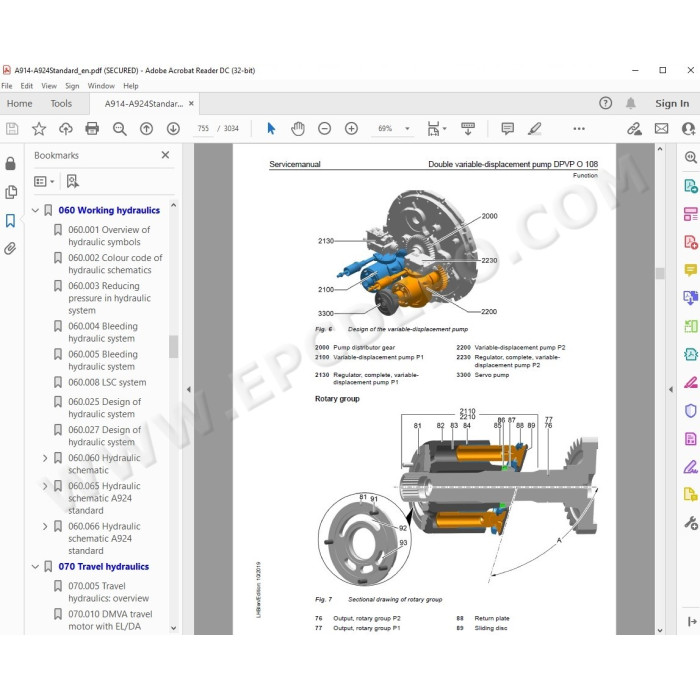The image size is (700, 700).
Task: Open the View menu
Action: click(49, 86)
